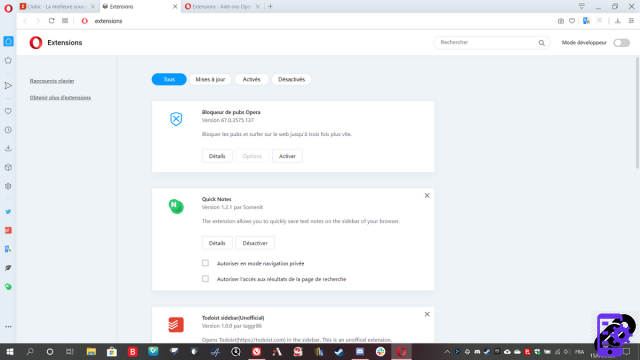Open Microsoft Store from taskbar
Viewport: 640px width, 360px height.
tap(112, 352)
